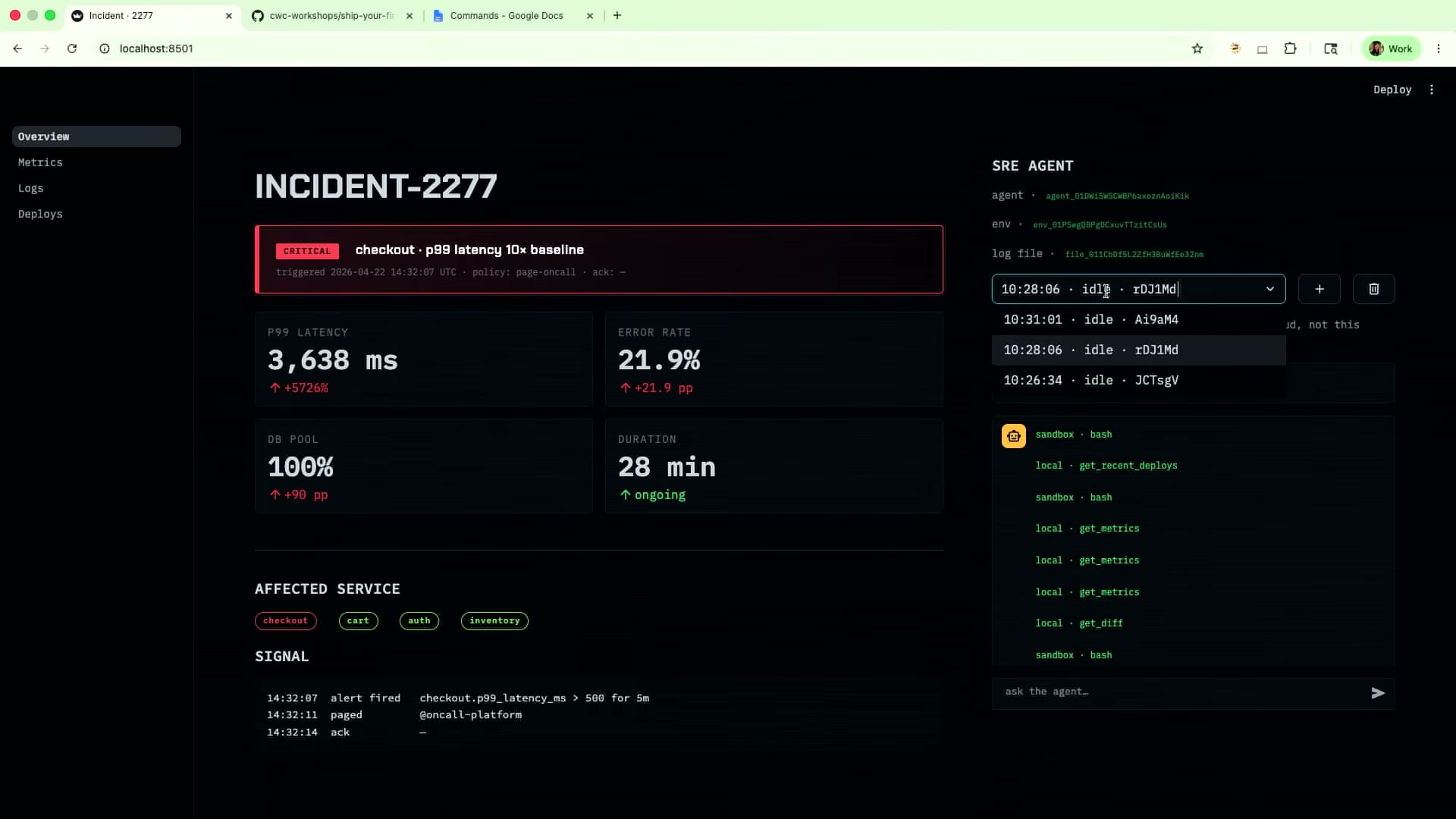Close the Commands Google Docs tab

tap(590, 16)
